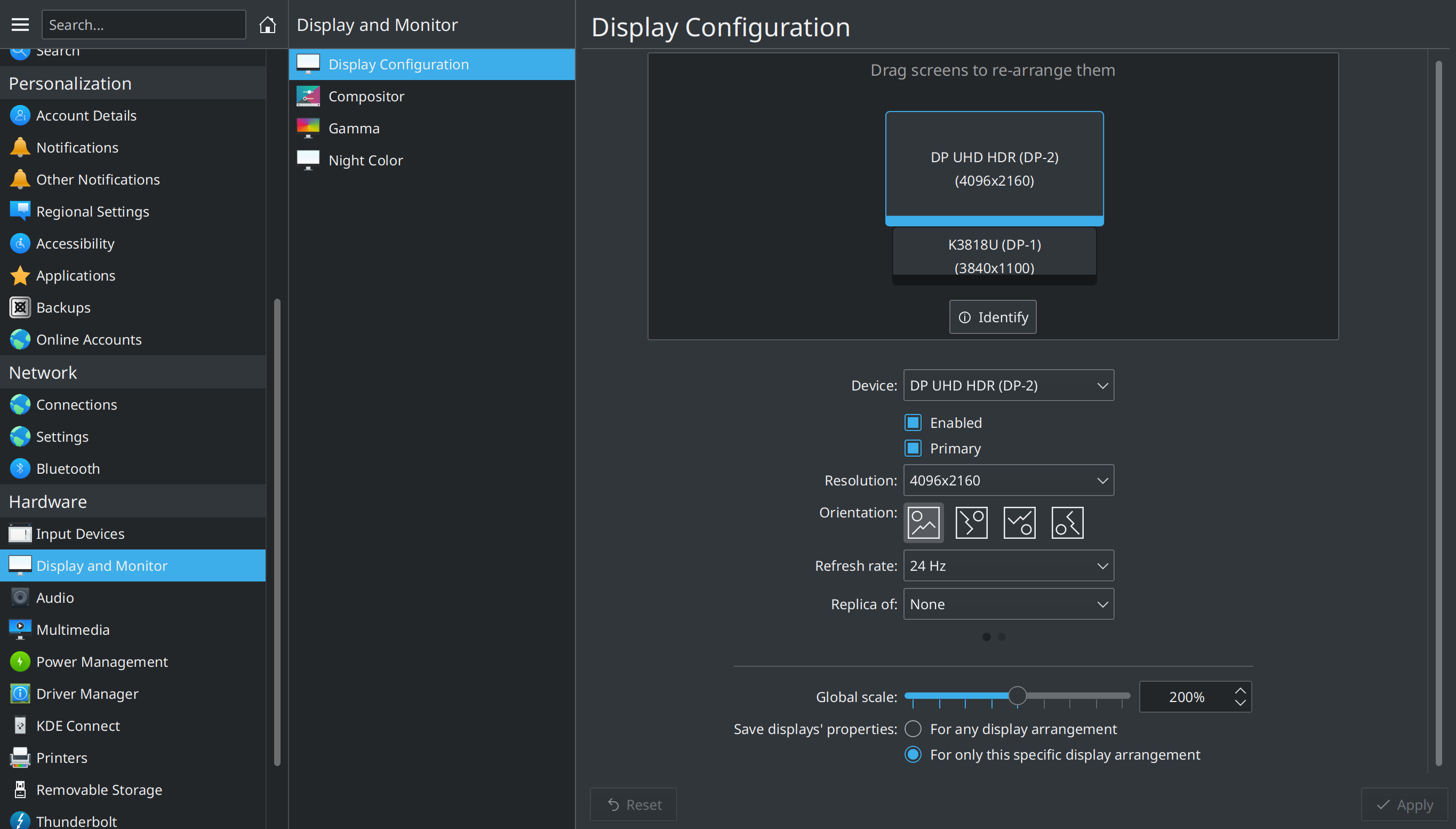Click the Reset button
The height and width of the screenshot is (829, 1456).
[x=633, y=804]
